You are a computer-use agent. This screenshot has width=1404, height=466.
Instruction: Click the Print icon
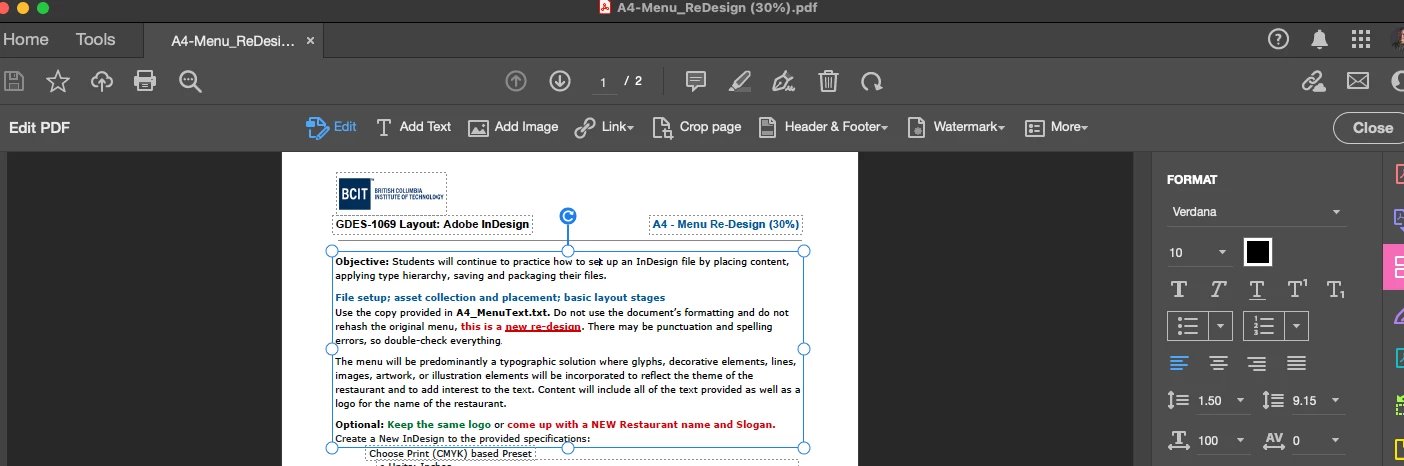[x=146, y=81]
